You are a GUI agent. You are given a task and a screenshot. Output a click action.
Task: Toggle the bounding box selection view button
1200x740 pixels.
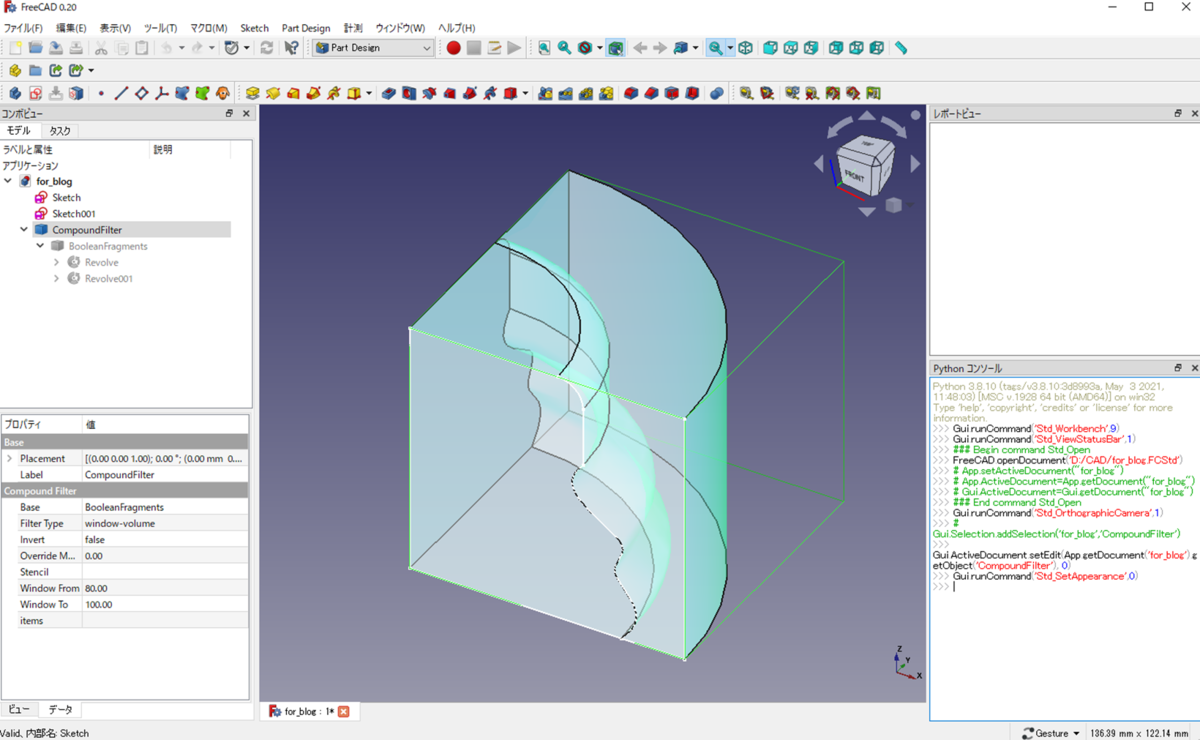616,47
